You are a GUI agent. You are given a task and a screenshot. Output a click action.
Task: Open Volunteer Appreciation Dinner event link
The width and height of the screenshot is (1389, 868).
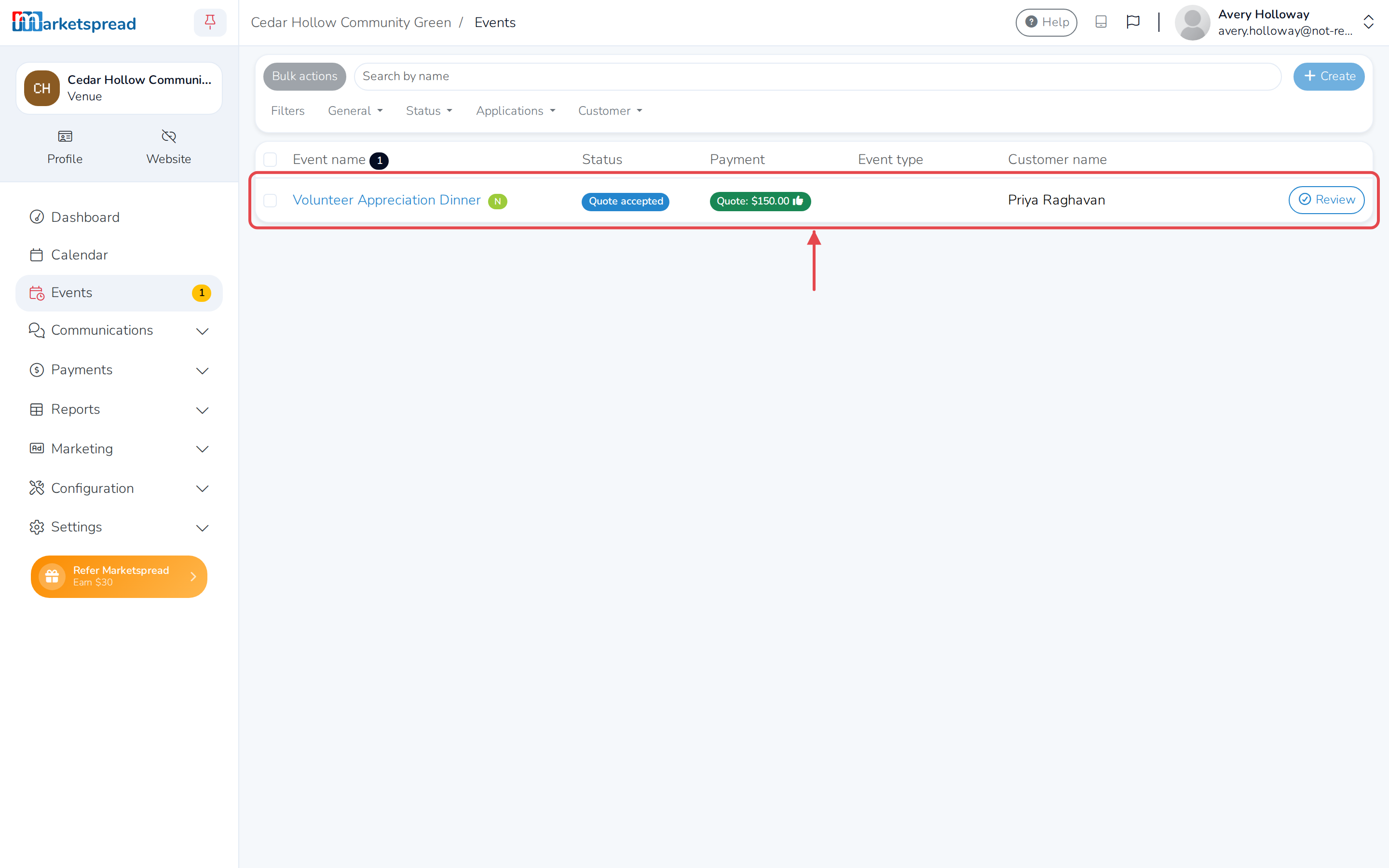pos(387,200)
